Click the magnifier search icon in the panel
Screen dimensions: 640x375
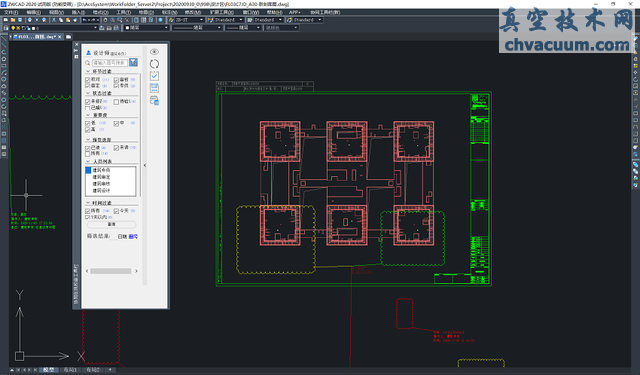88,63
